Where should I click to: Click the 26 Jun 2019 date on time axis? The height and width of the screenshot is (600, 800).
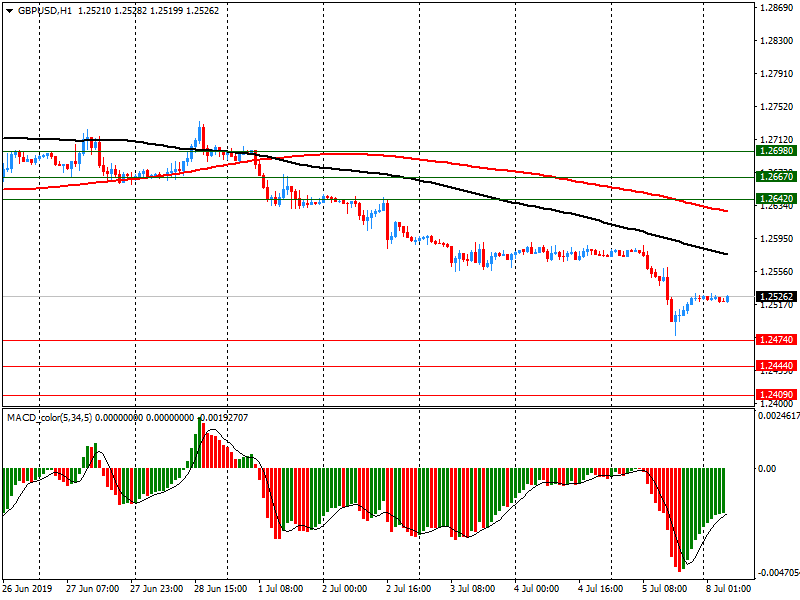(27, 589)
